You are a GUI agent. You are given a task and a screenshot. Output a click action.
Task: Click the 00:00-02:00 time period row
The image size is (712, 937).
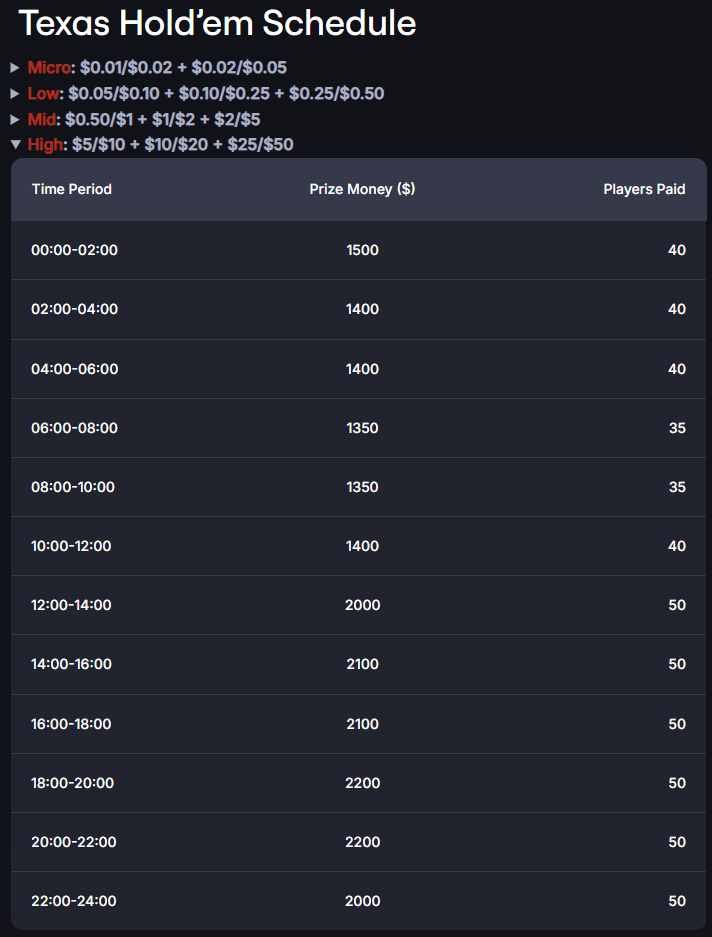359,250
